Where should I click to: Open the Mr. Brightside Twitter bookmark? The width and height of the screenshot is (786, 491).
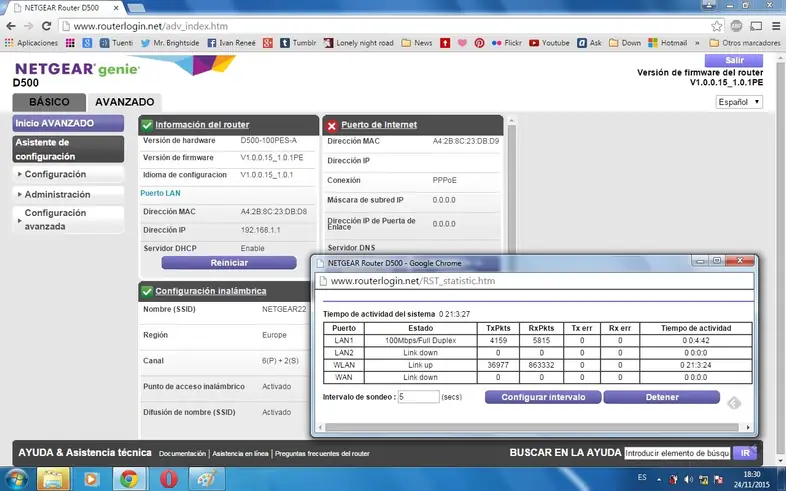[x=170, y=43]
